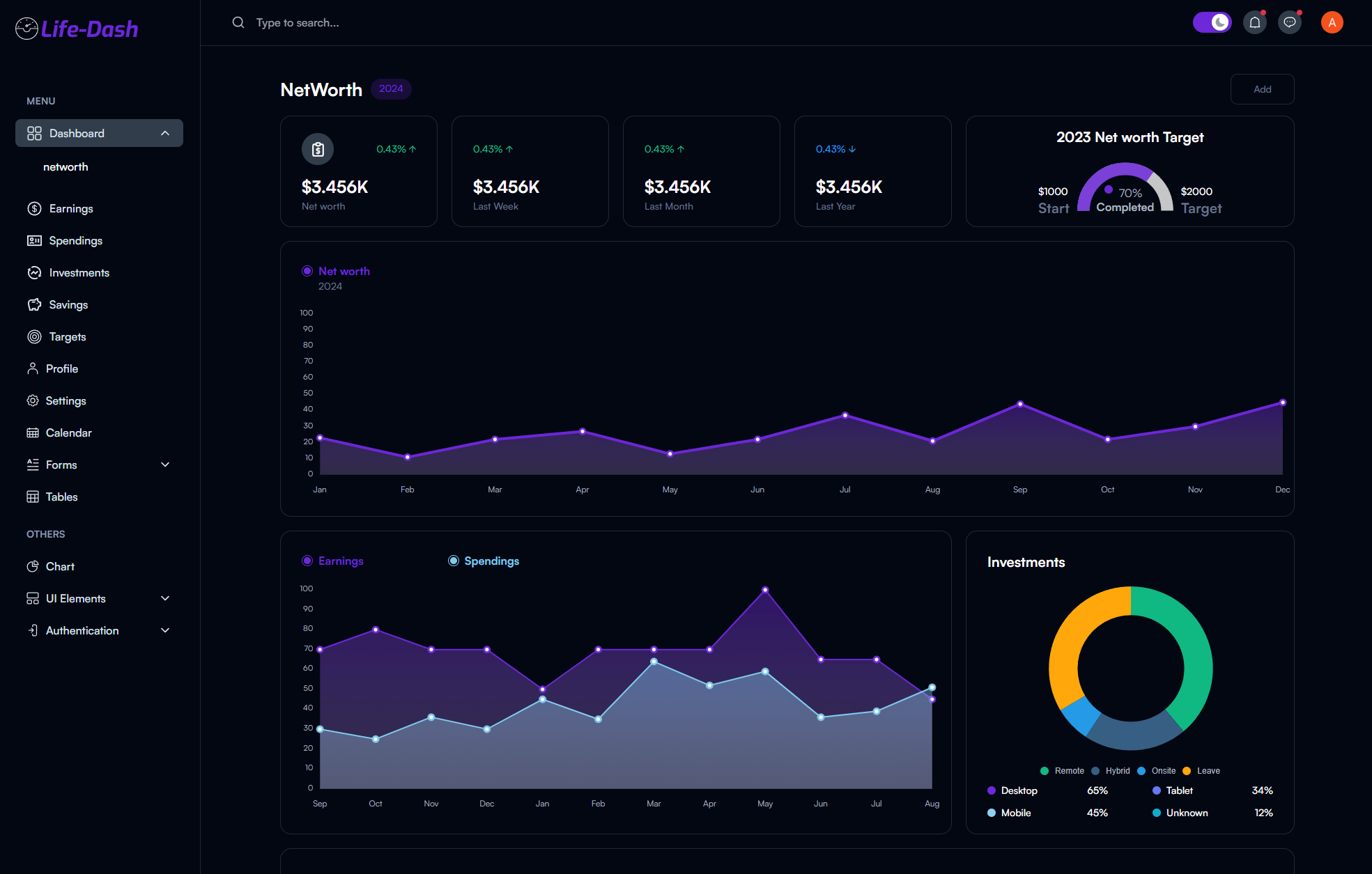
Task: Click the Investments chart icon in sidebar
Action: coord(34,272)
